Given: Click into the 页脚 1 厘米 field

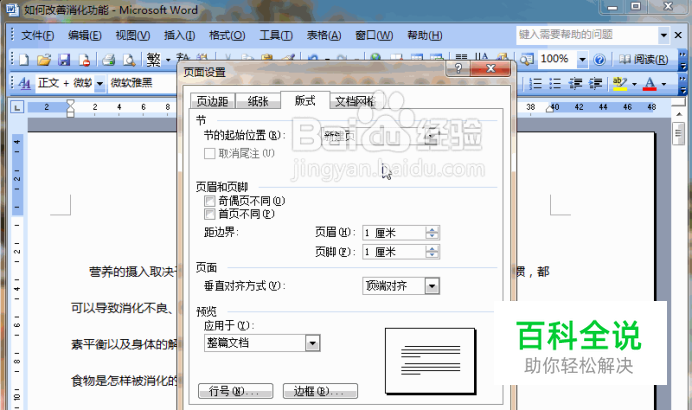Looking at the screenshot, I should point(394,252).
